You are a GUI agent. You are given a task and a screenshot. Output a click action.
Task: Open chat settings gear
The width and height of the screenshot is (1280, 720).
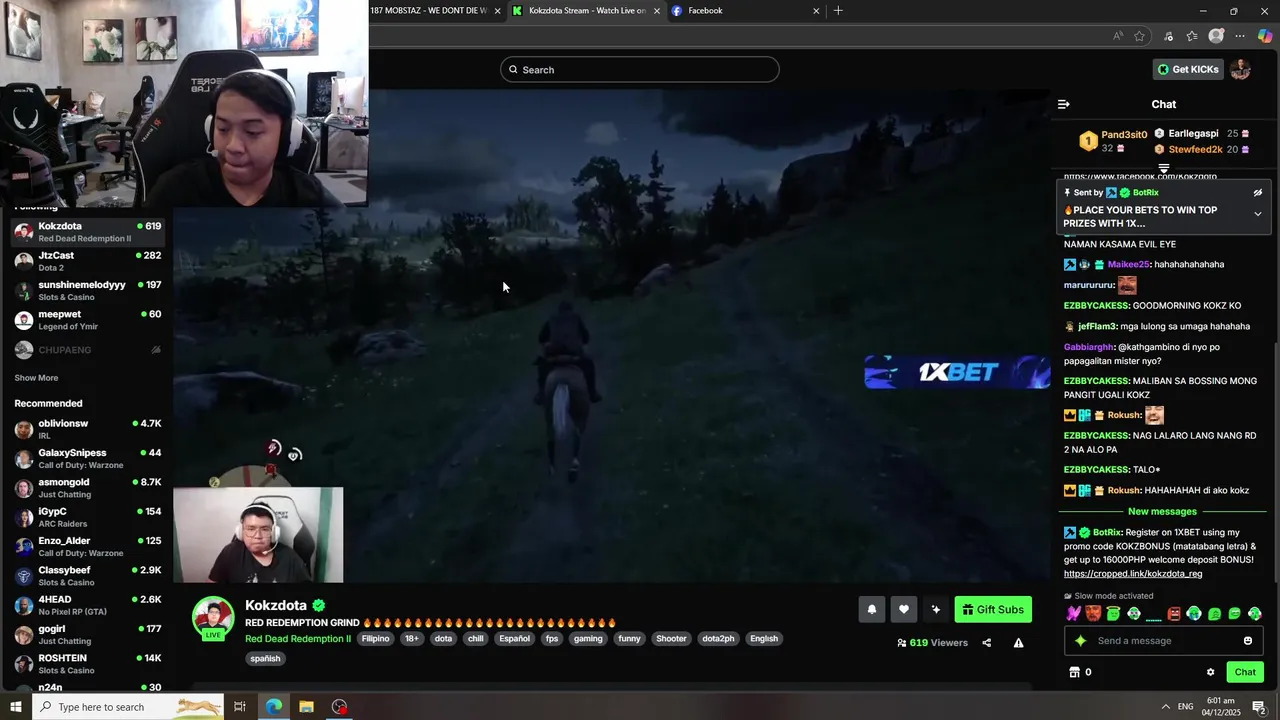pos(1210,672)
